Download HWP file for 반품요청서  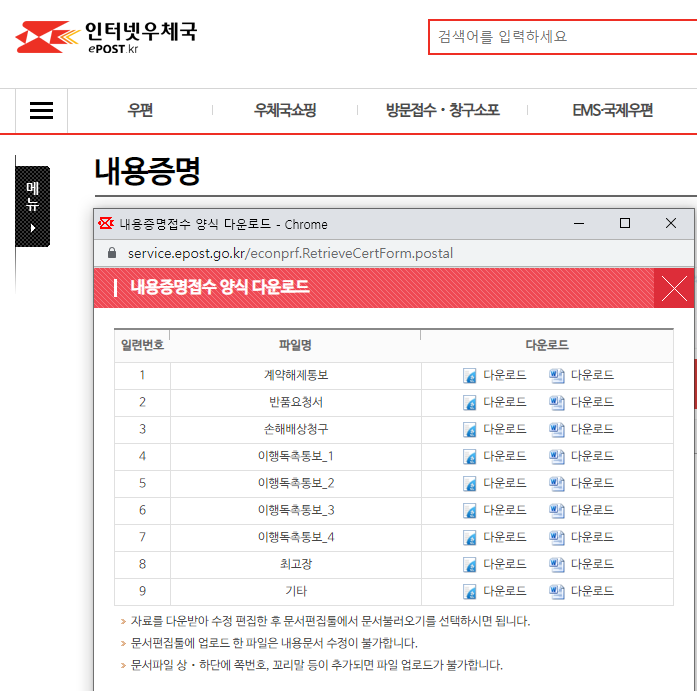(x=494, y=403)
